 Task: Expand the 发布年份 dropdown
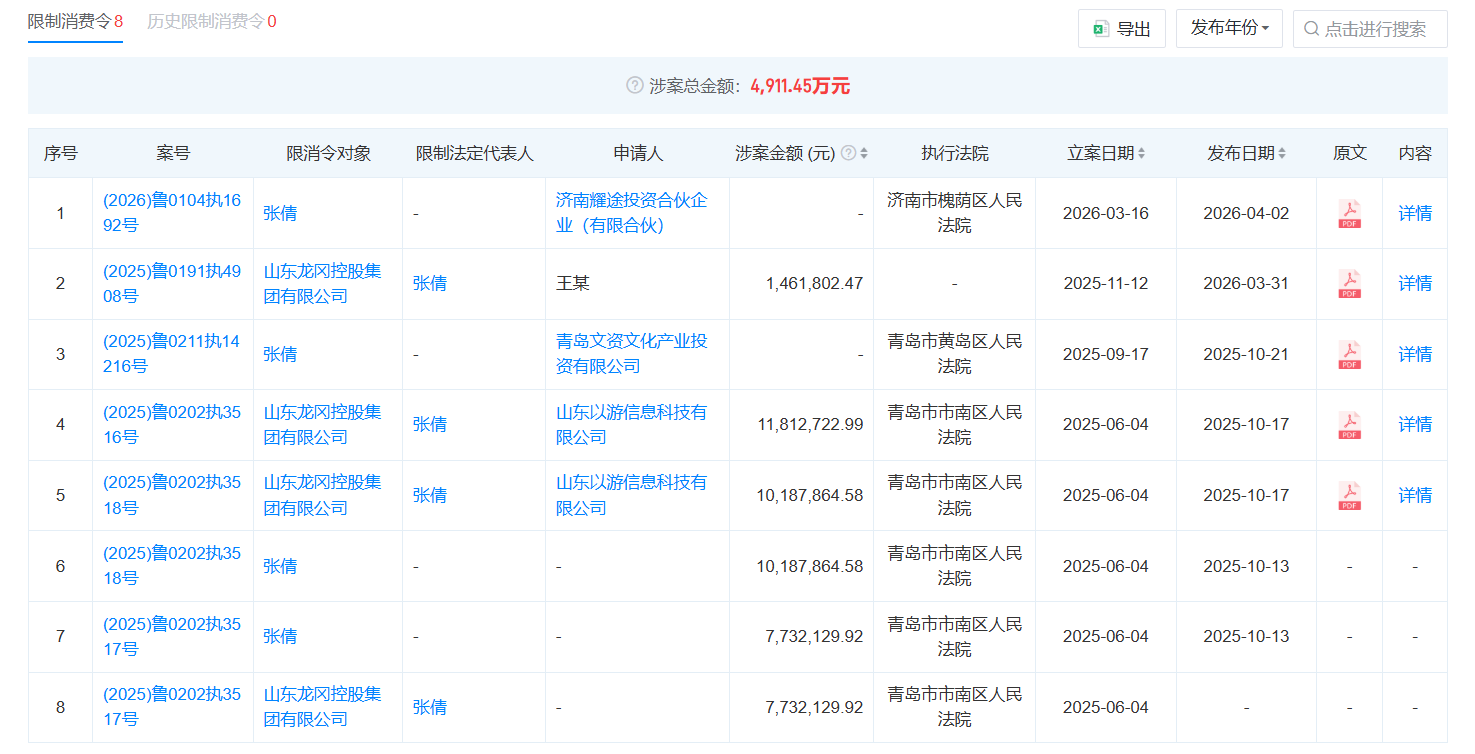1229,29
